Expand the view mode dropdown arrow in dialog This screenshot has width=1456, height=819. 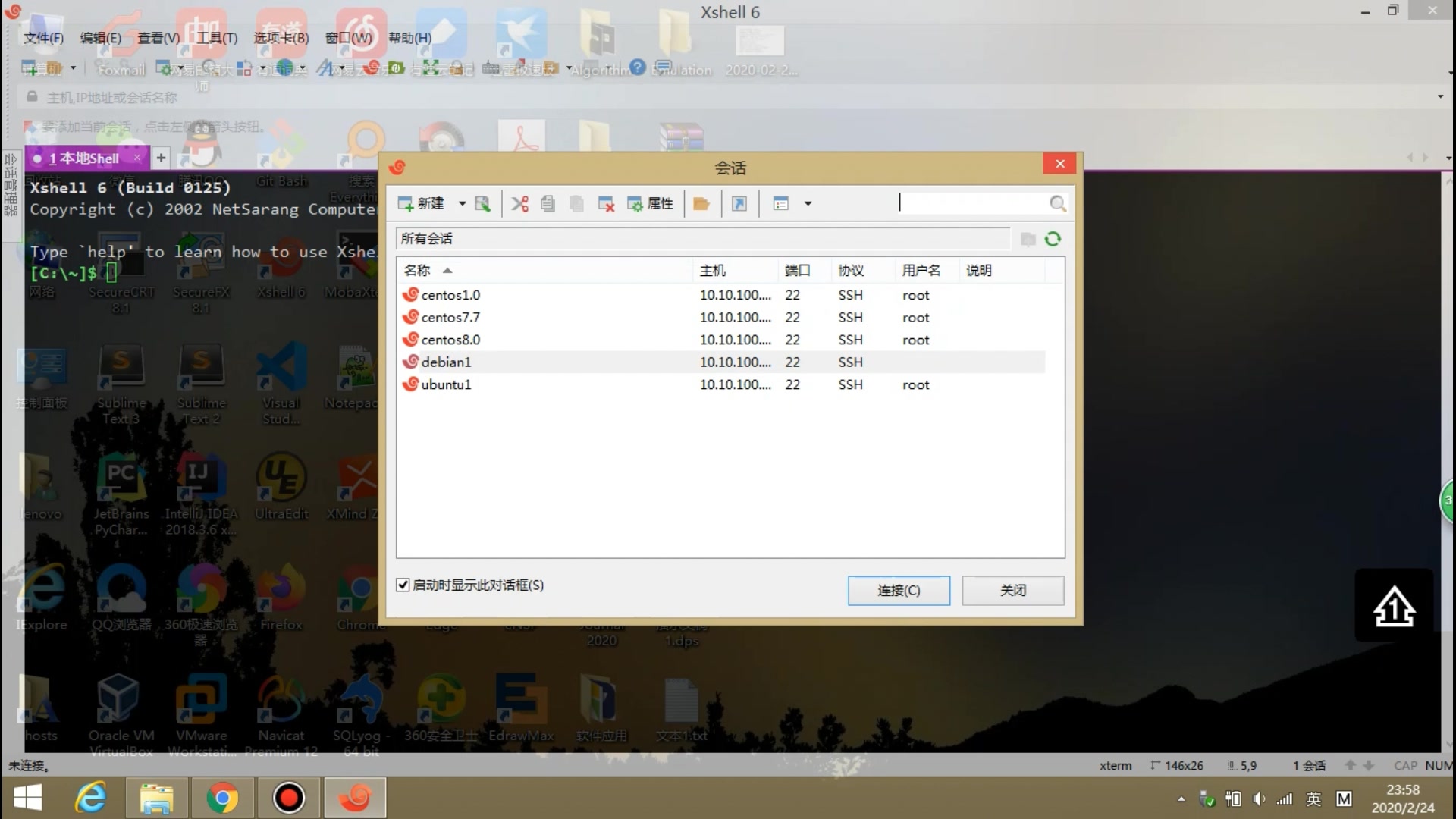tap(808, 203)
